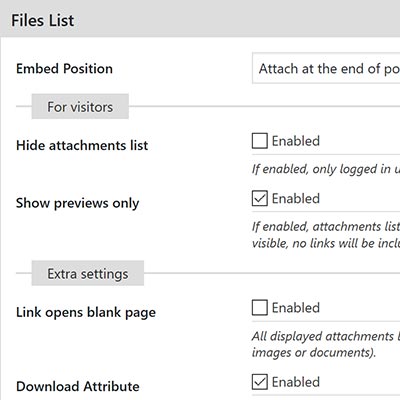The width and height of the screenshot is (400, 400).
Task: Uncheck the Show previews only checkbox
Action: [x=260, y=199]
